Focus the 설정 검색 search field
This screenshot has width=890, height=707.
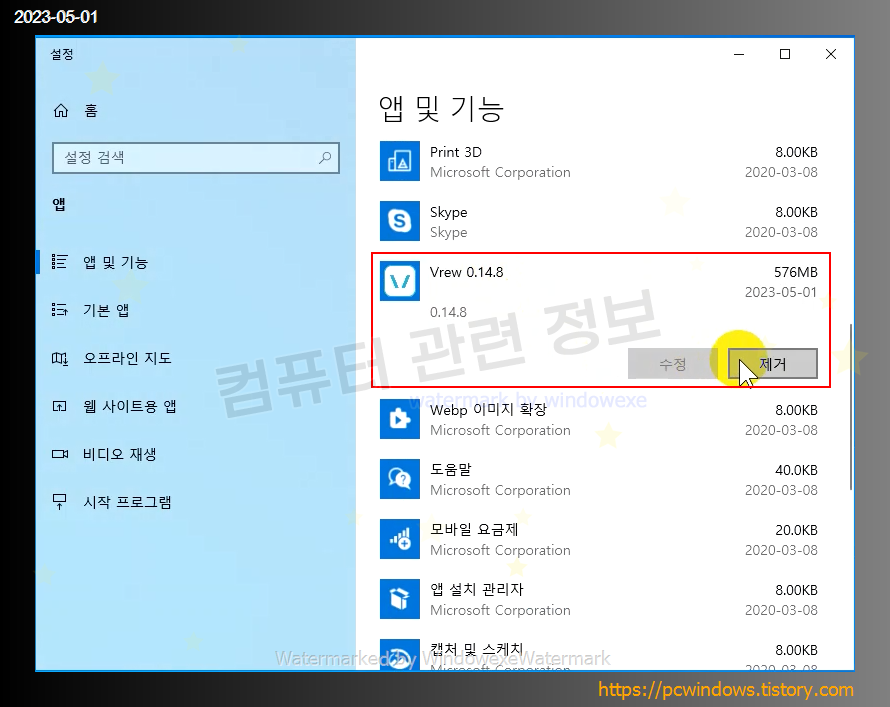click(196, 158)
